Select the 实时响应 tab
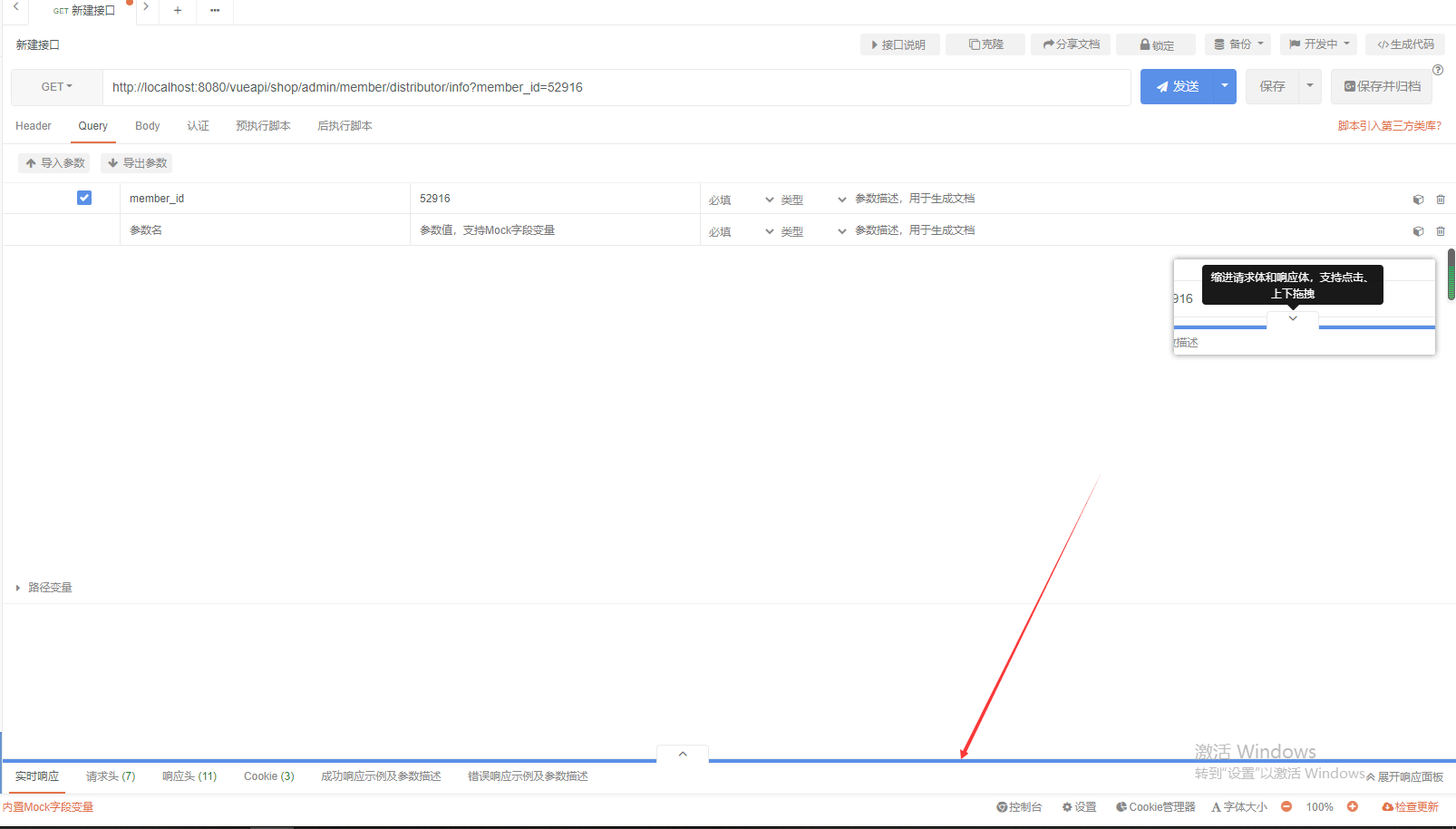The image size is (1456, 829). tap(37, 776)
